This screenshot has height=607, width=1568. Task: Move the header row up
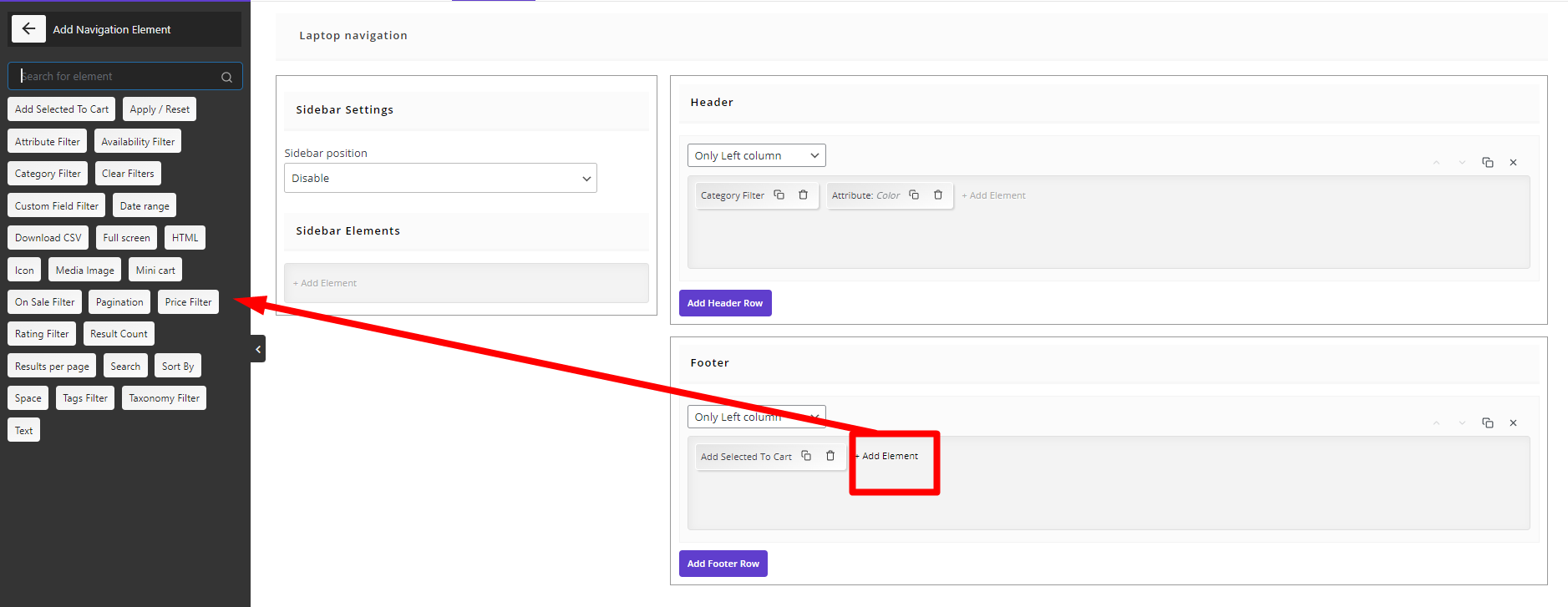coord(1436,163)
